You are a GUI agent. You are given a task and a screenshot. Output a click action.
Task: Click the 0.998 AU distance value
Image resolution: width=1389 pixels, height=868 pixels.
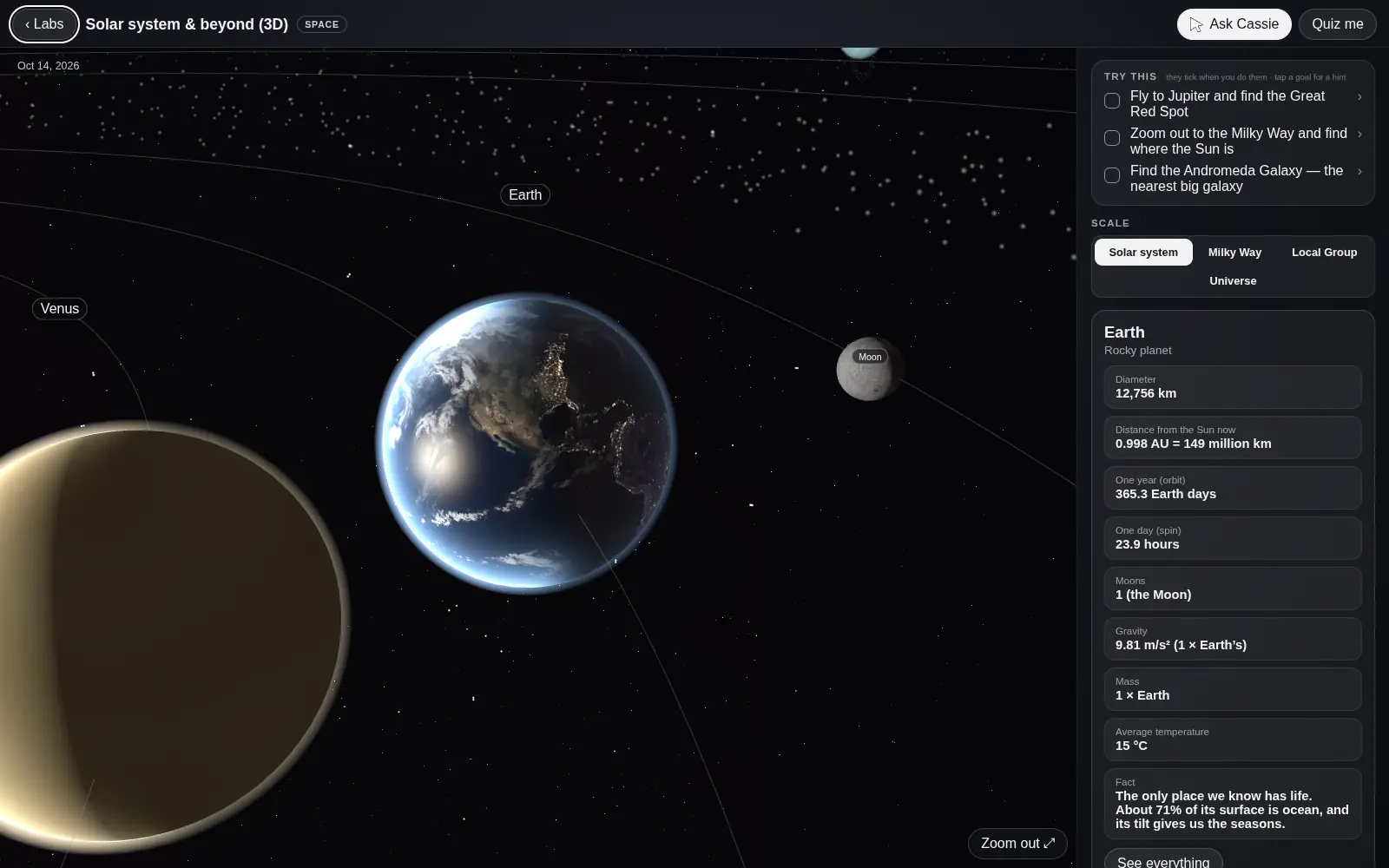pyautogui.click(x=1193, y=444)
